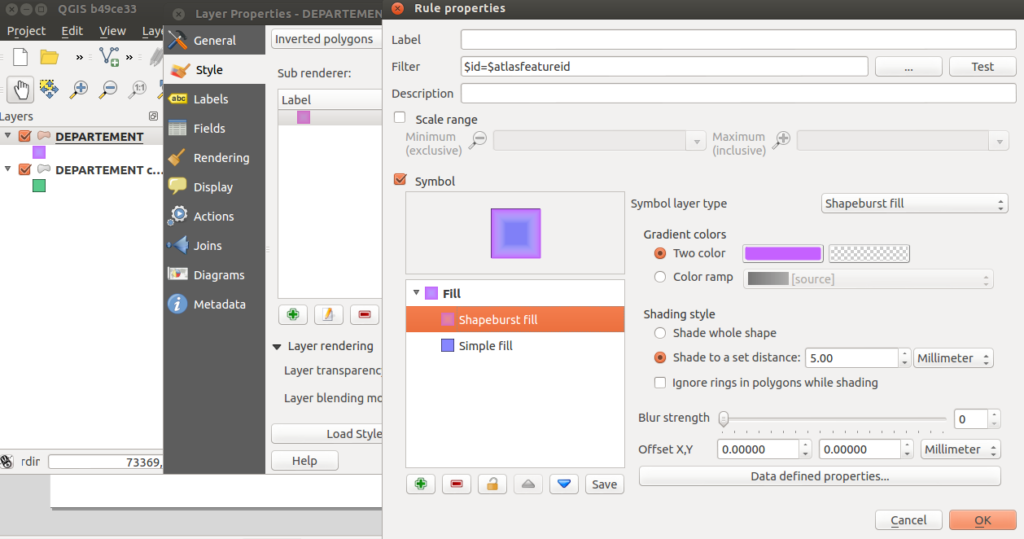Remove symbol layer with red minus button
The width and height of the screenshot is (1024, 539).
coord(456,484)
